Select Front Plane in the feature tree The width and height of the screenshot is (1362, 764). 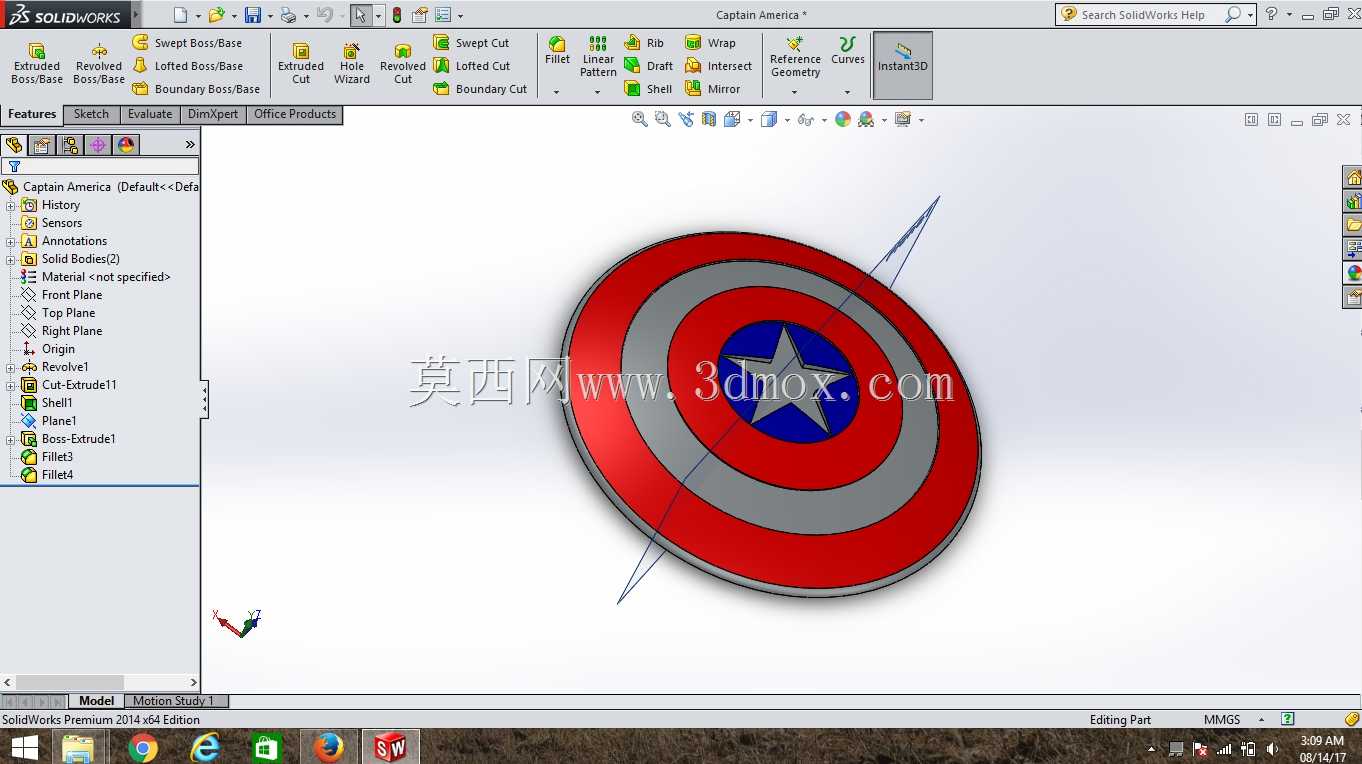[x=72, y=295]
